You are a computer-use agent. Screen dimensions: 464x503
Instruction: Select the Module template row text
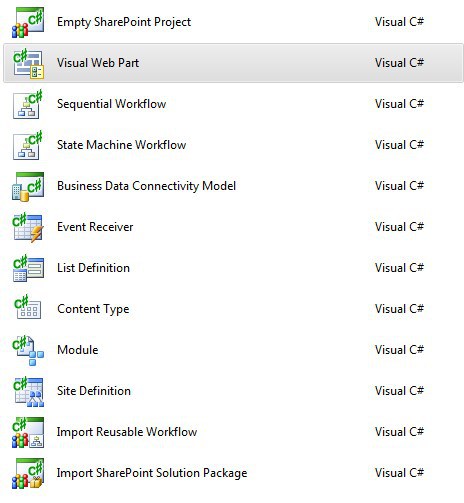[78, 350]
